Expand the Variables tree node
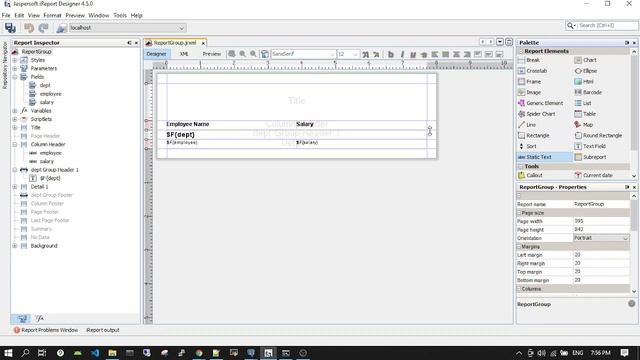The image size is (640, 360). pyautogui.click(x=15, y=111)
